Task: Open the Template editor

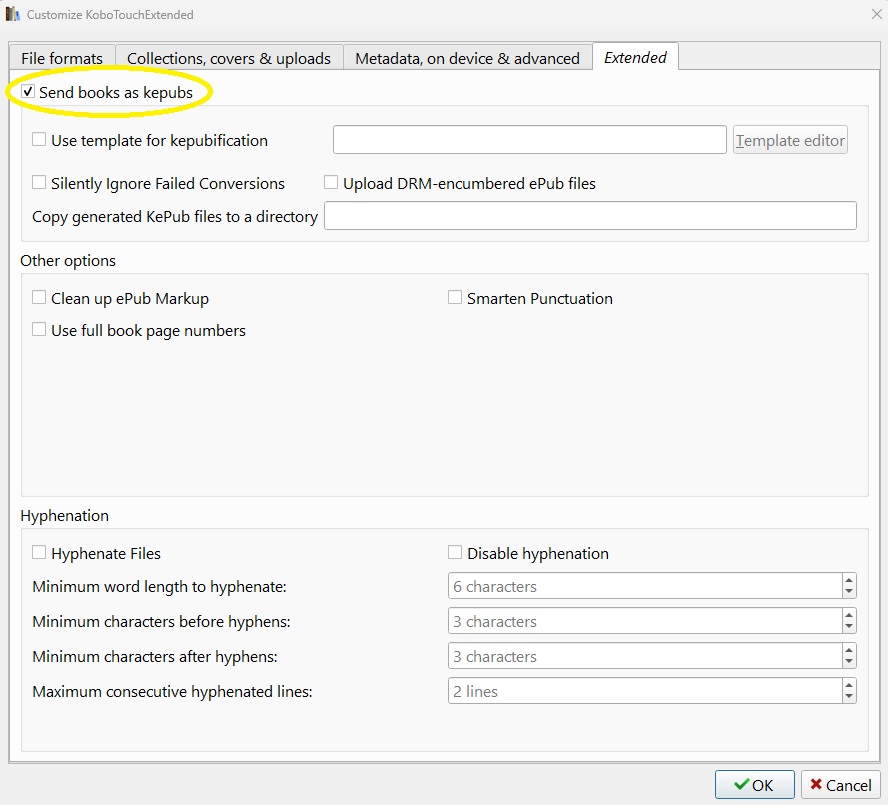Action: (790, 140)
